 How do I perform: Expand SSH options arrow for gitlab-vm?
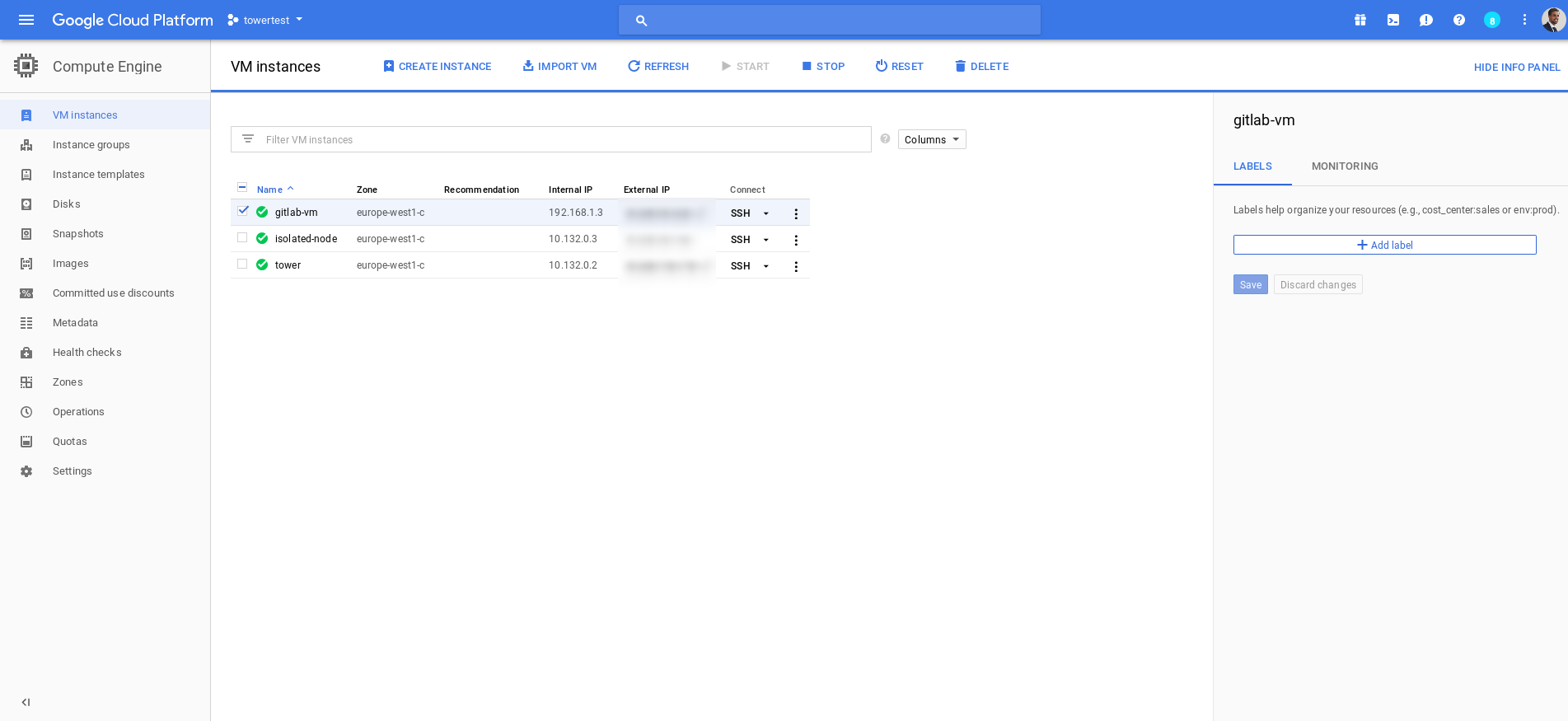coord(766,213)
